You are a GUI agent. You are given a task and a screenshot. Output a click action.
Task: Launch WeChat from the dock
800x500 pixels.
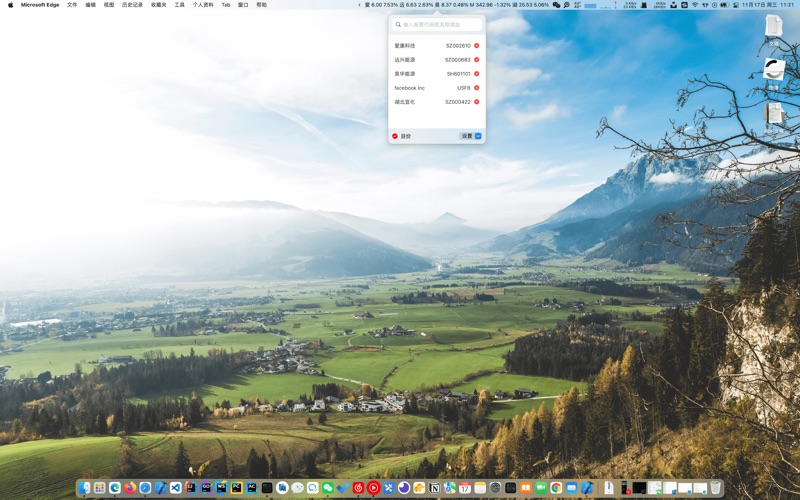point(328,488)
